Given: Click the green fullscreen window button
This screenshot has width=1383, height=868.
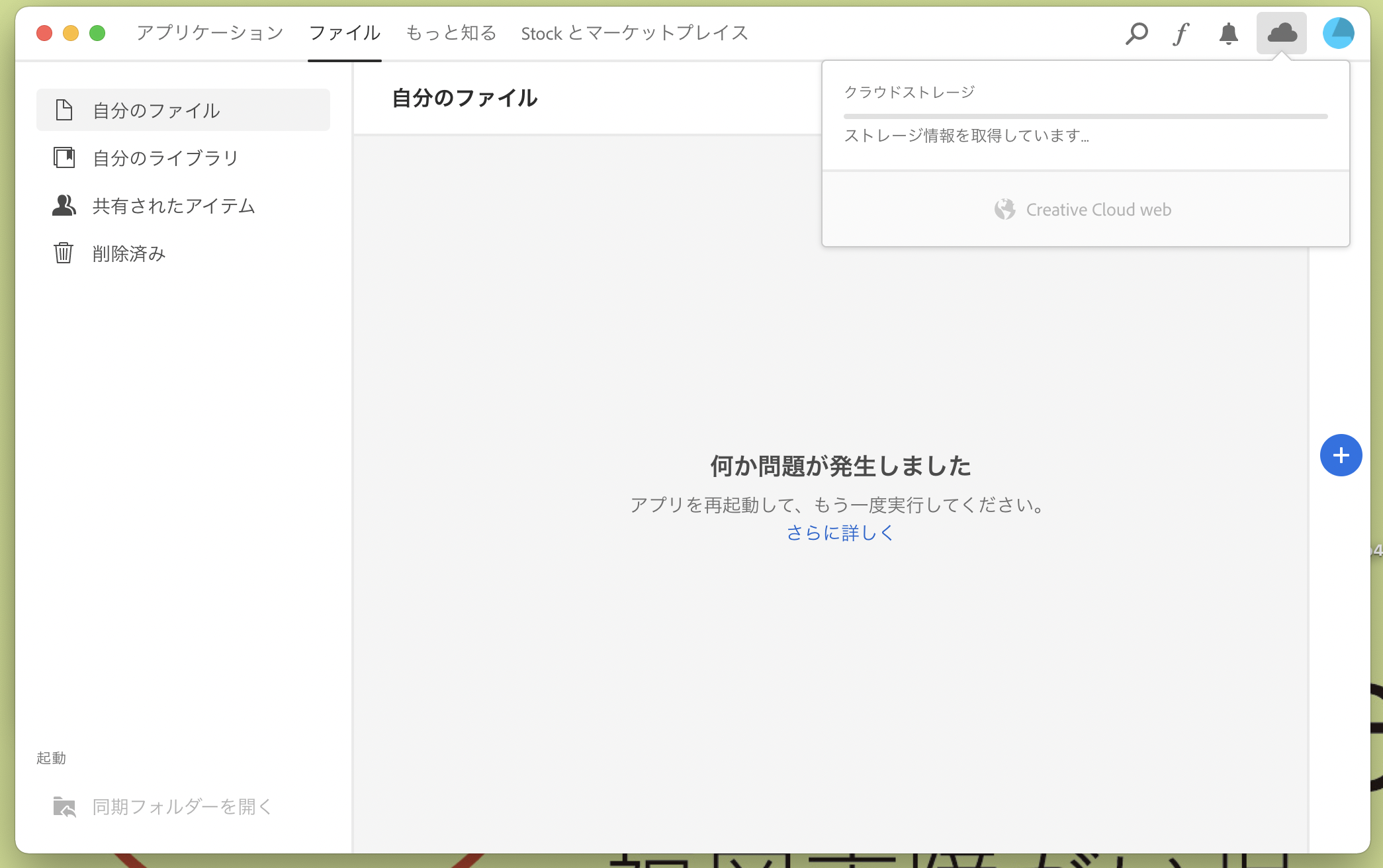Looking at the screenshot, I should click(97, 33).
